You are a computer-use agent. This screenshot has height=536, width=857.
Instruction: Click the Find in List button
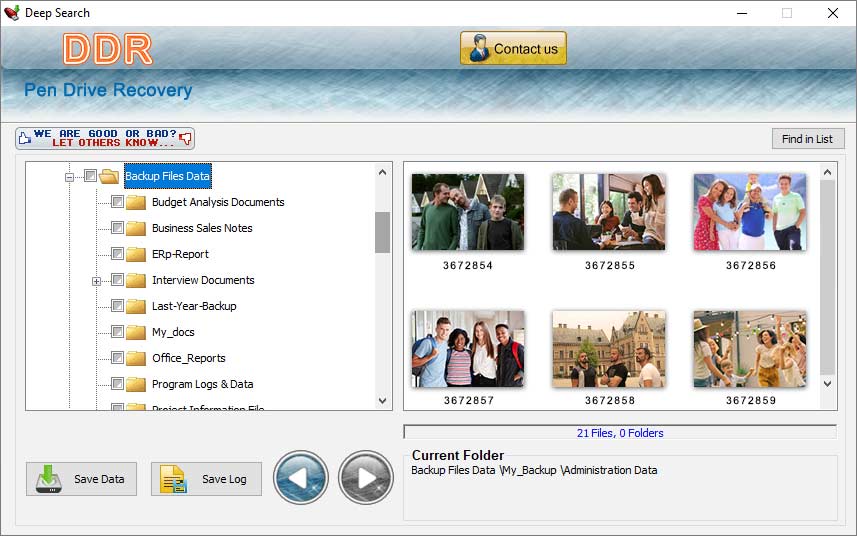[808, 139]
